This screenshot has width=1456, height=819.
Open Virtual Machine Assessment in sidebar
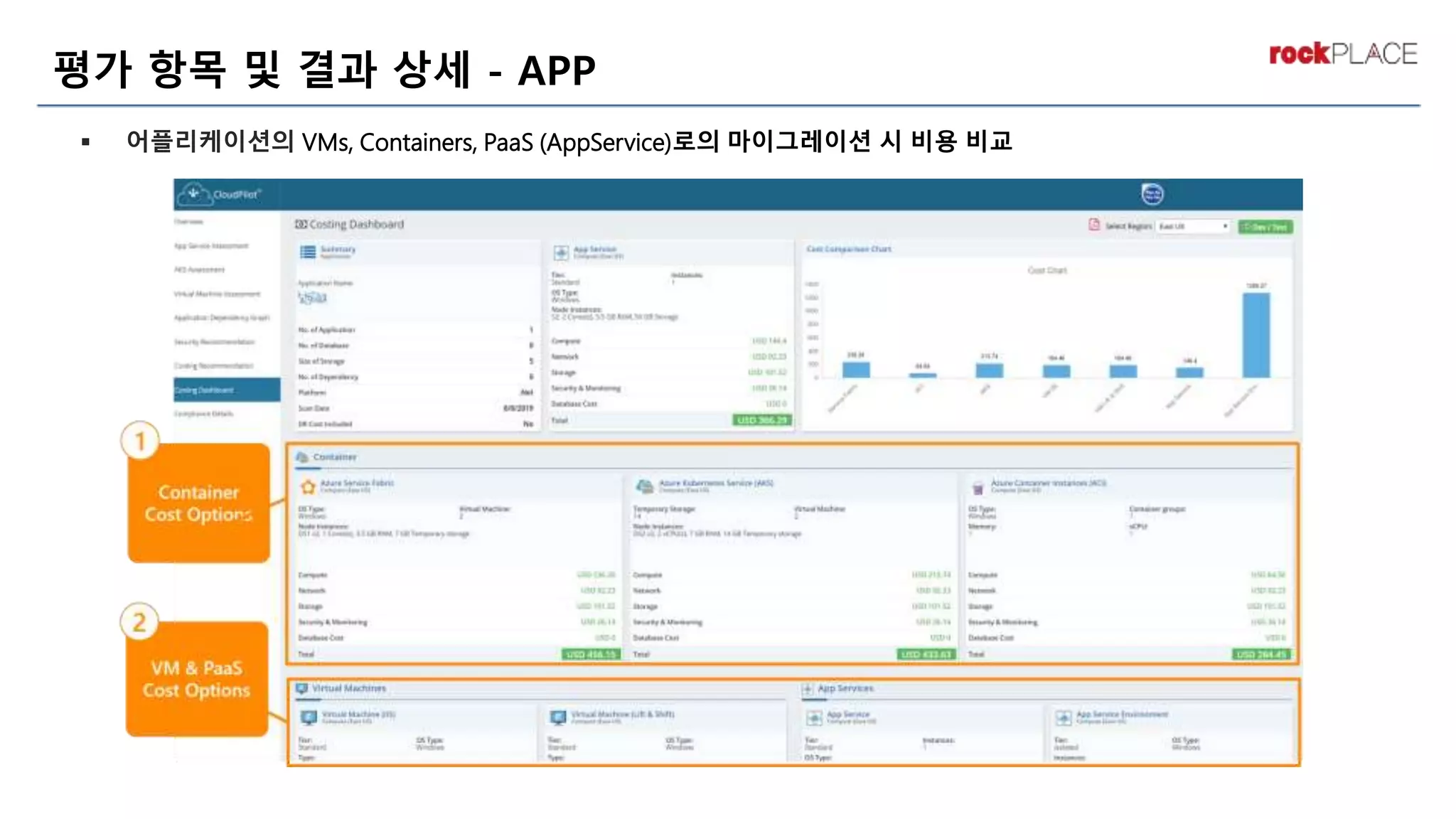tap(217, 294)
